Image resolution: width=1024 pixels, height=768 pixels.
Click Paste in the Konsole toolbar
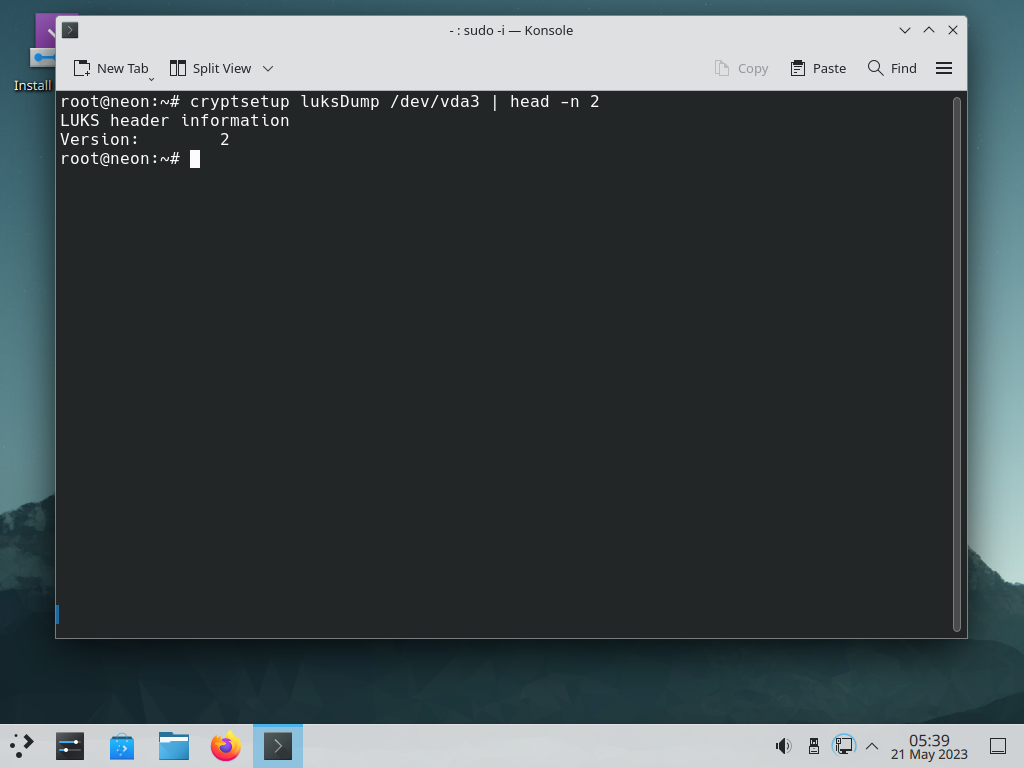[818, 69]
